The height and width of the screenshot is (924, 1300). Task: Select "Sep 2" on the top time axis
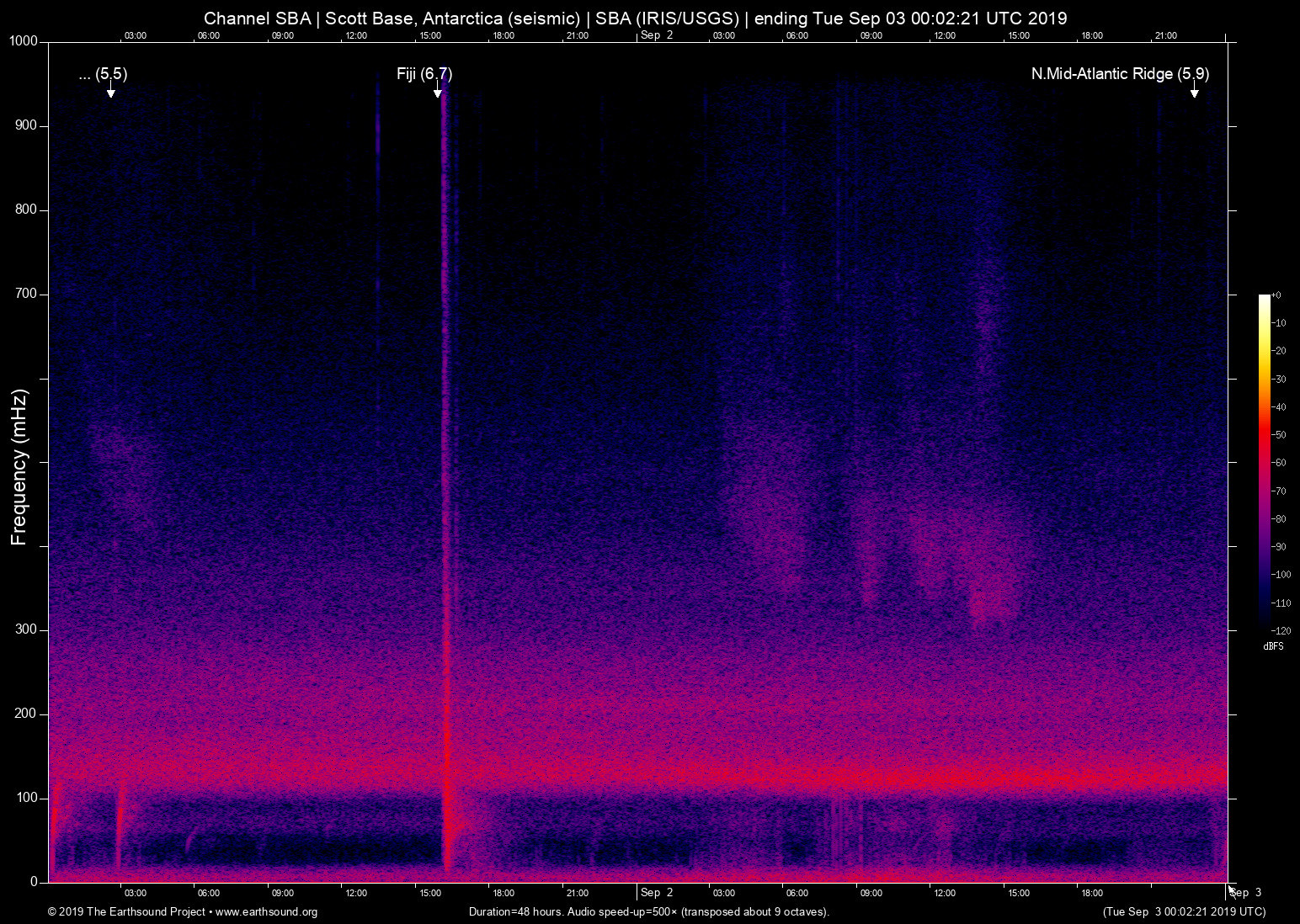point(657,35)
